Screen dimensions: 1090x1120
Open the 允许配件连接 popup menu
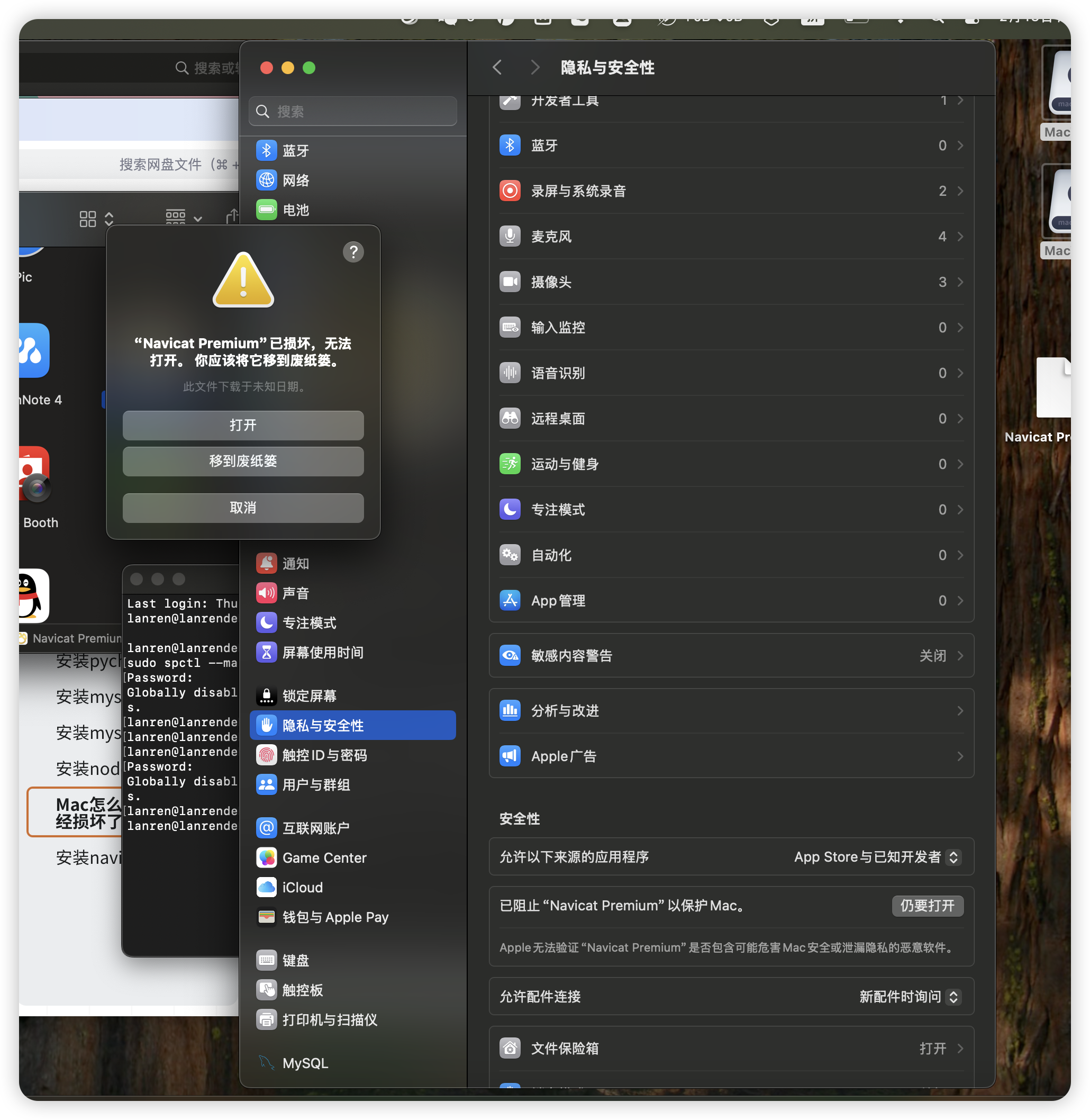909,997
